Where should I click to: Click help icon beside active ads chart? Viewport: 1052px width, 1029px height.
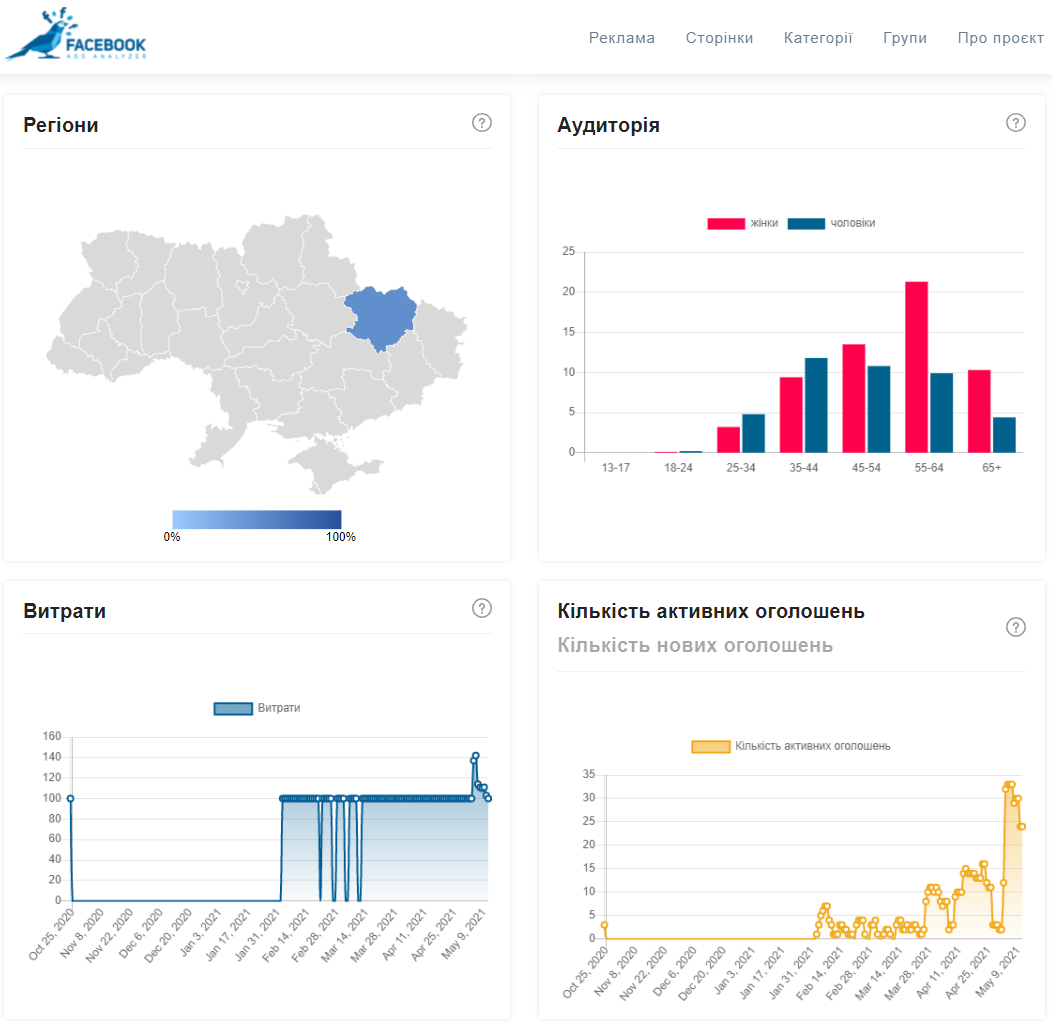(1016, 627)
